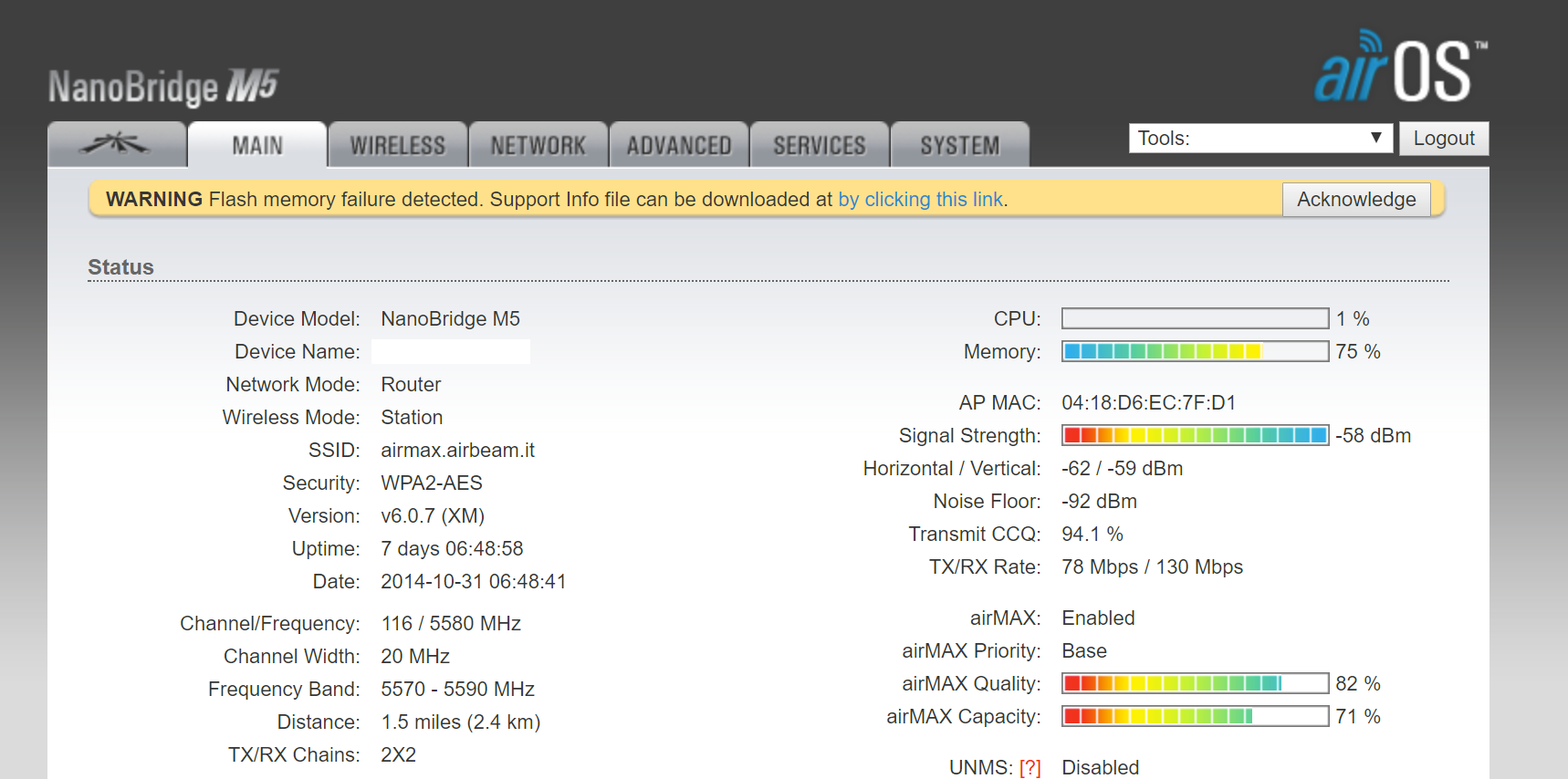Download Support Info via warning link
This screenshot has width=1568, height=779.
[x=920, y=200]
